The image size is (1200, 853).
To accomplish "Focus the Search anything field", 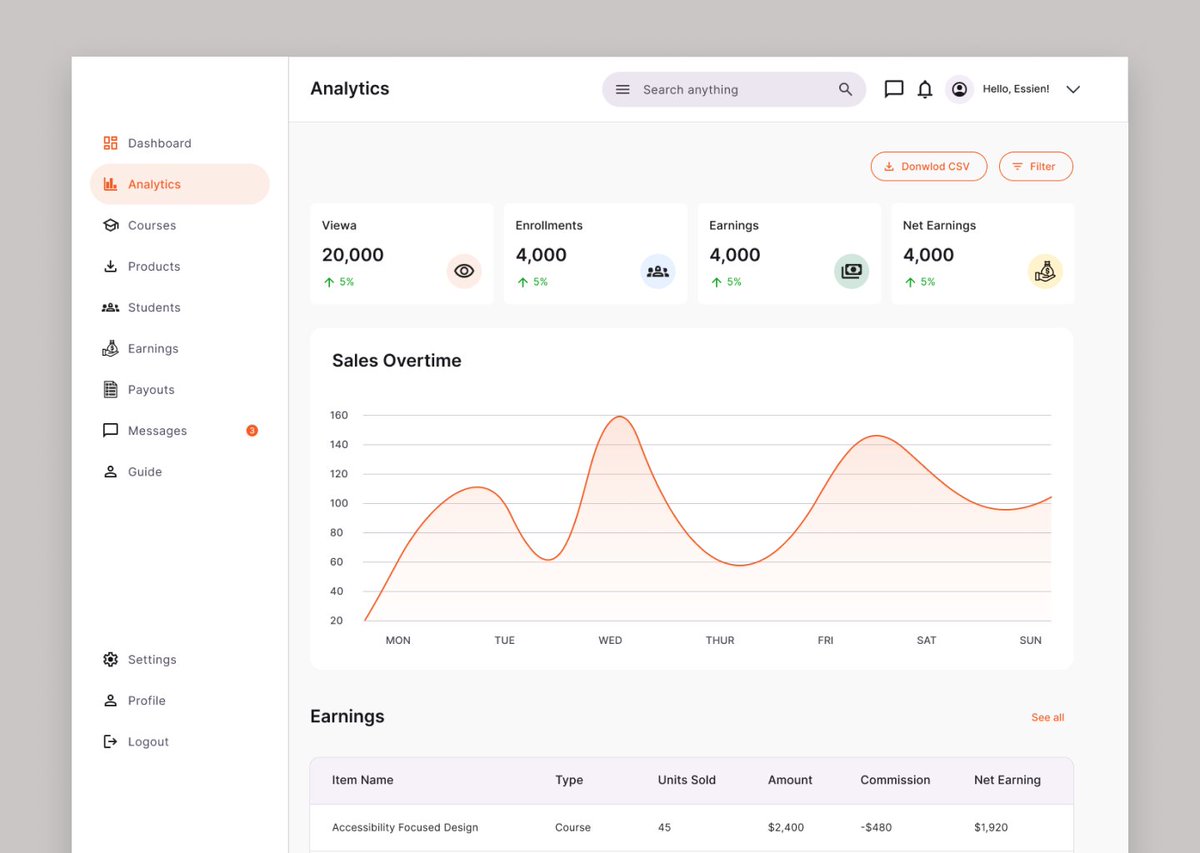I will pos(734,89).
